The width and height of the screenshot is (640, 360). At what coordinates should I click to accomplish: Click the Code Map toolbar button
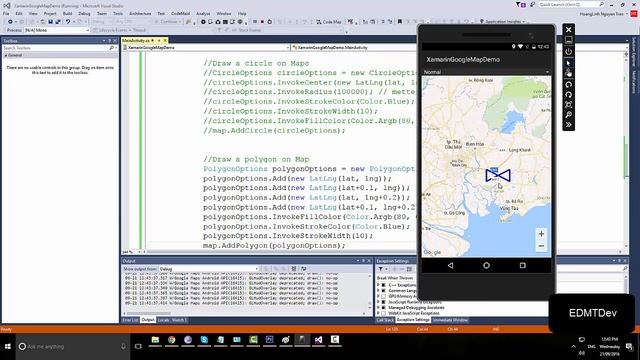point(329,22)
